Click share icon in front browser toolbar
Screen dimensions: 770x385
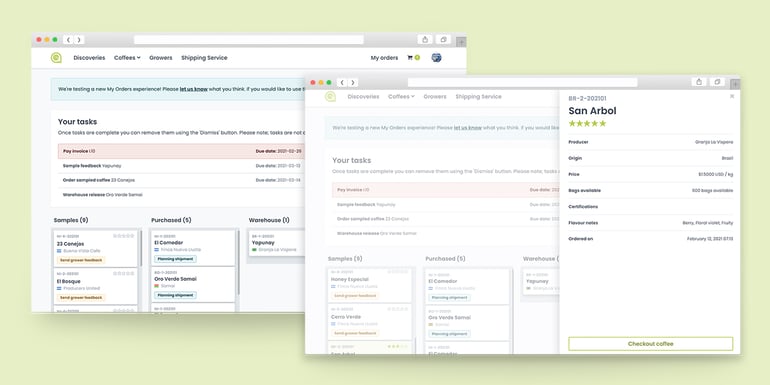tap(699, 82)
